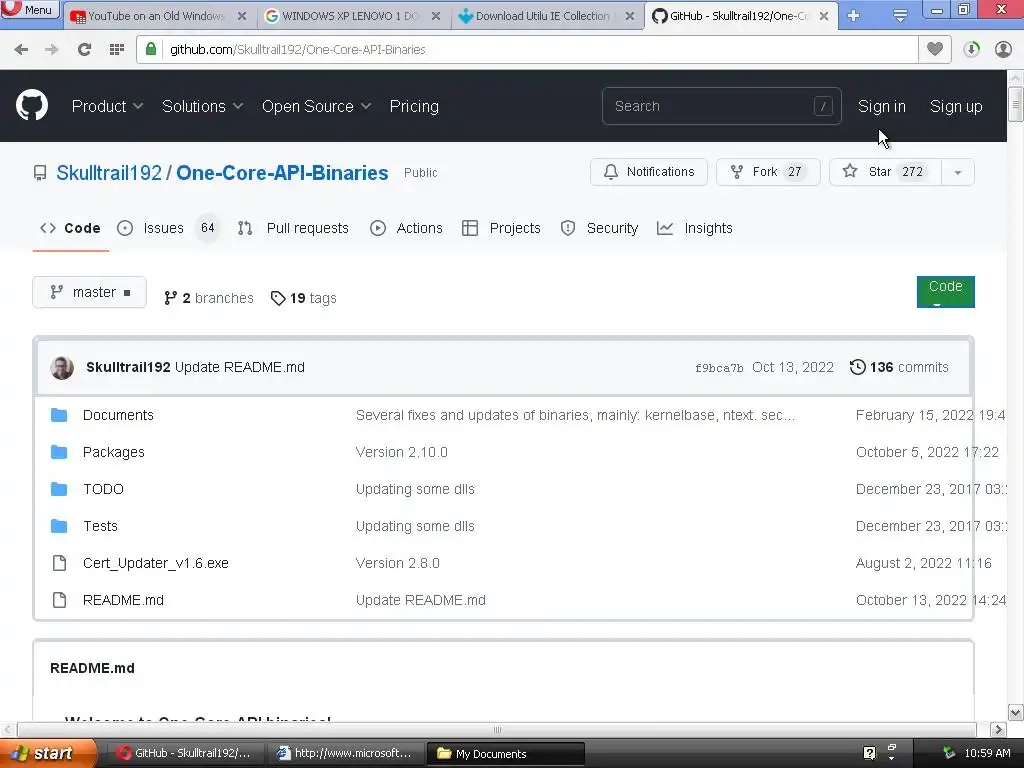
Task: Open Speed Dial grid icon
Action: 117,50
